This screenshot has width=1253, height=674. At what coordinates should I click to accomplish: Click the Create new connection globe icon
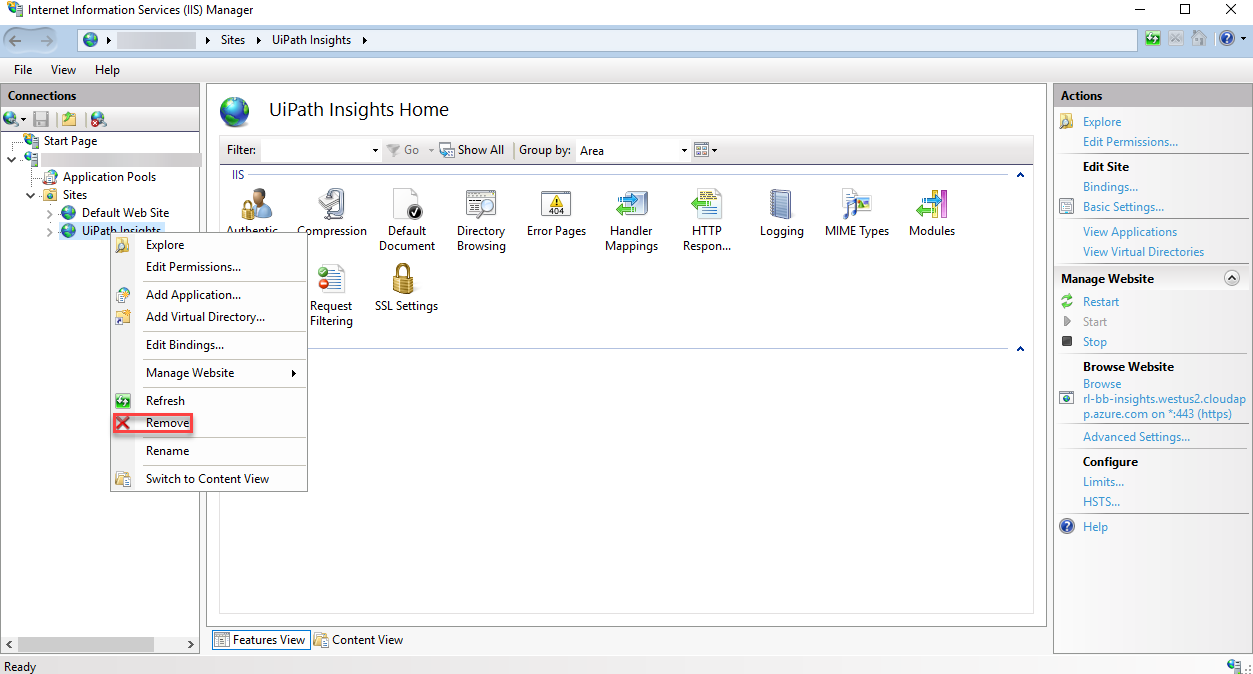(11, 119)
